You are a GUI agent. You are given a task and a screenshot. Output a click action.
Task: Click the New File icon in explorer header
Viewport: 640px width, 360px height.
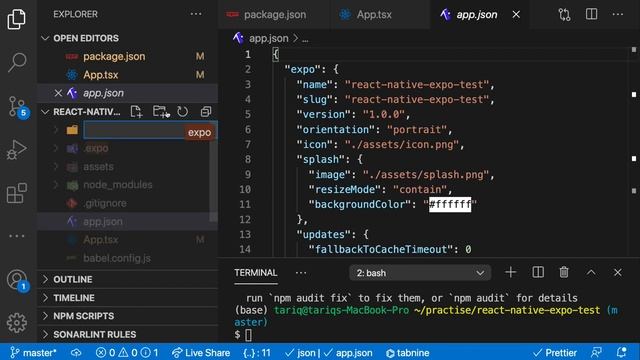click(x=136, y=112)
